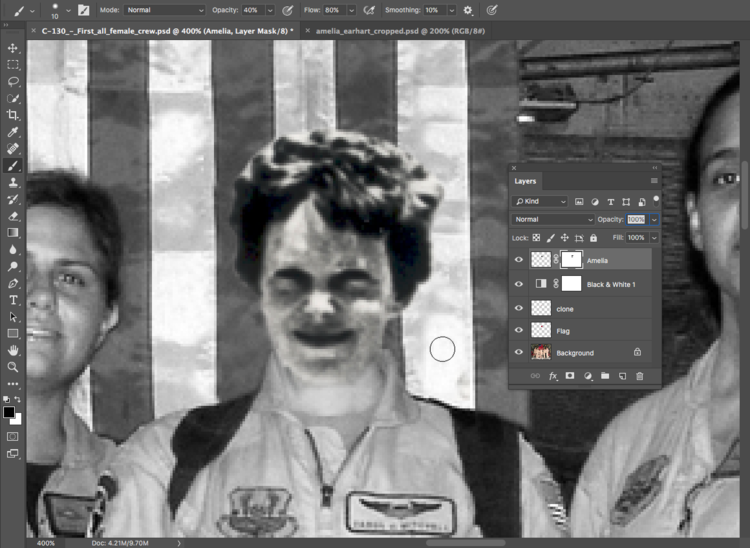Create a new layer in Layers panel

[x=622, y=376]
